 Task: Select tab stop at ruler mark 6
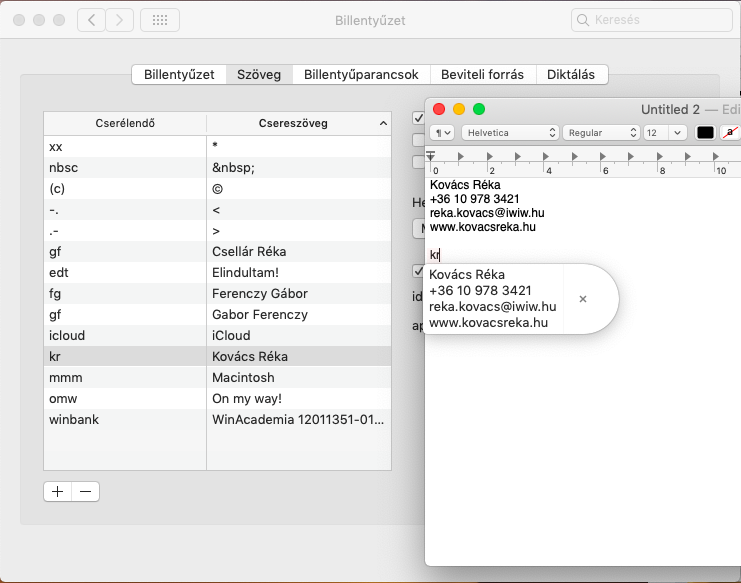coord(603,156)
